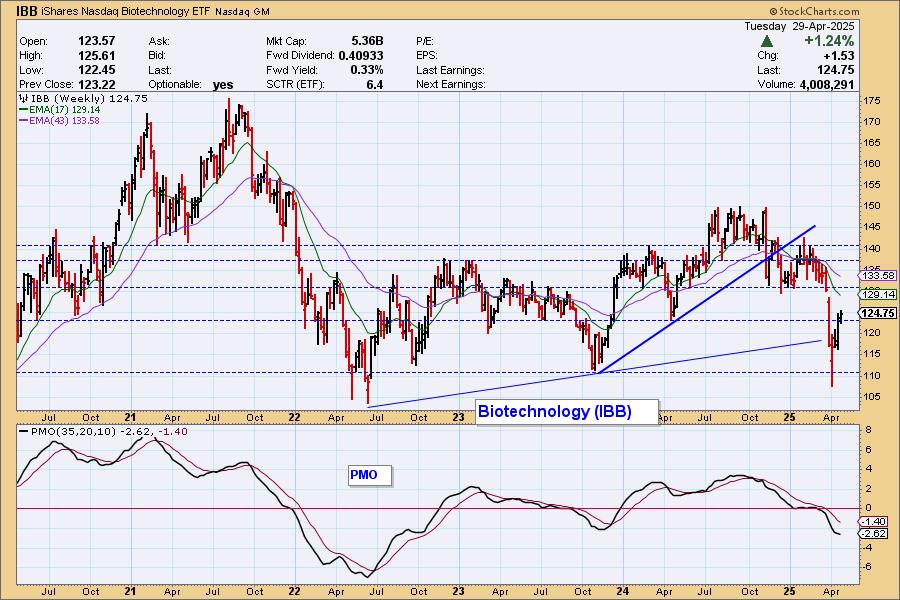
Task: Select the bold IBB ticker in the title
Action: (26, 11)
